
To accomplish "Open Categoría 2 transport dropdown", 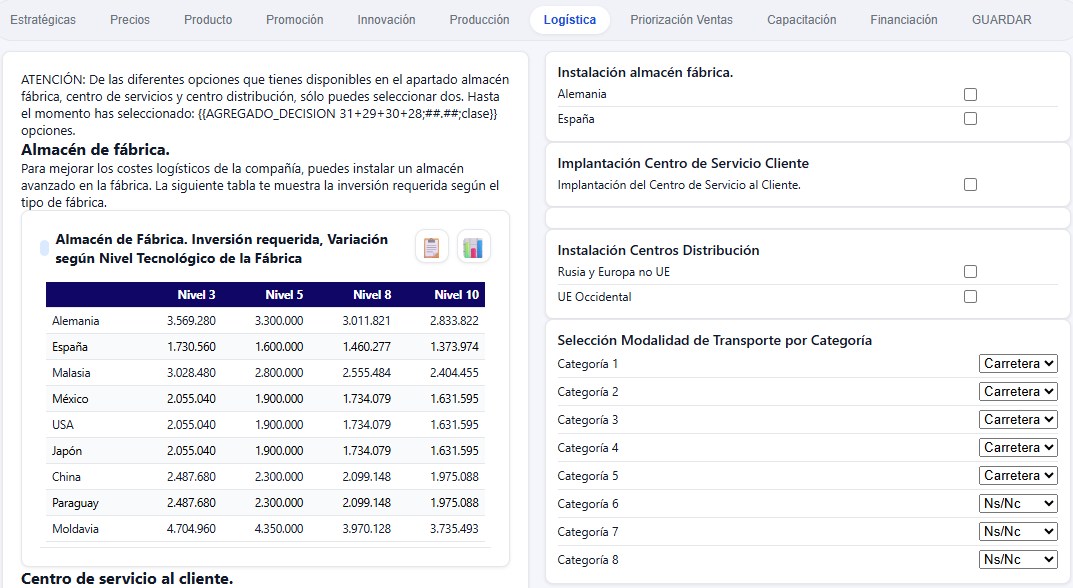I will click(1018, 392).
